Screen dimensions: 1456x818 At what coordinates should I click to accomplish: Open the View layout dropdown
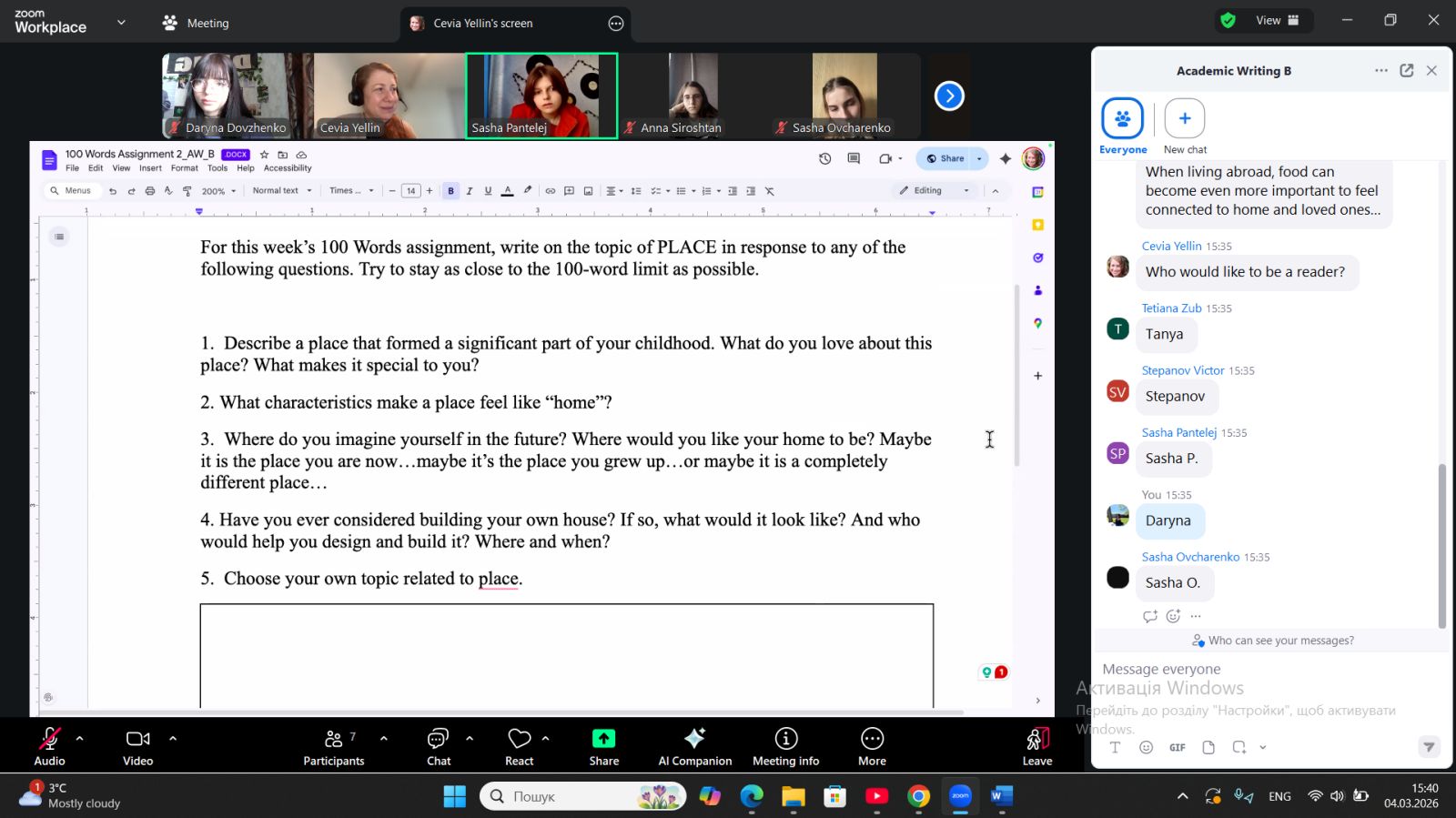pyautogui.click(x=1276, y=21)
